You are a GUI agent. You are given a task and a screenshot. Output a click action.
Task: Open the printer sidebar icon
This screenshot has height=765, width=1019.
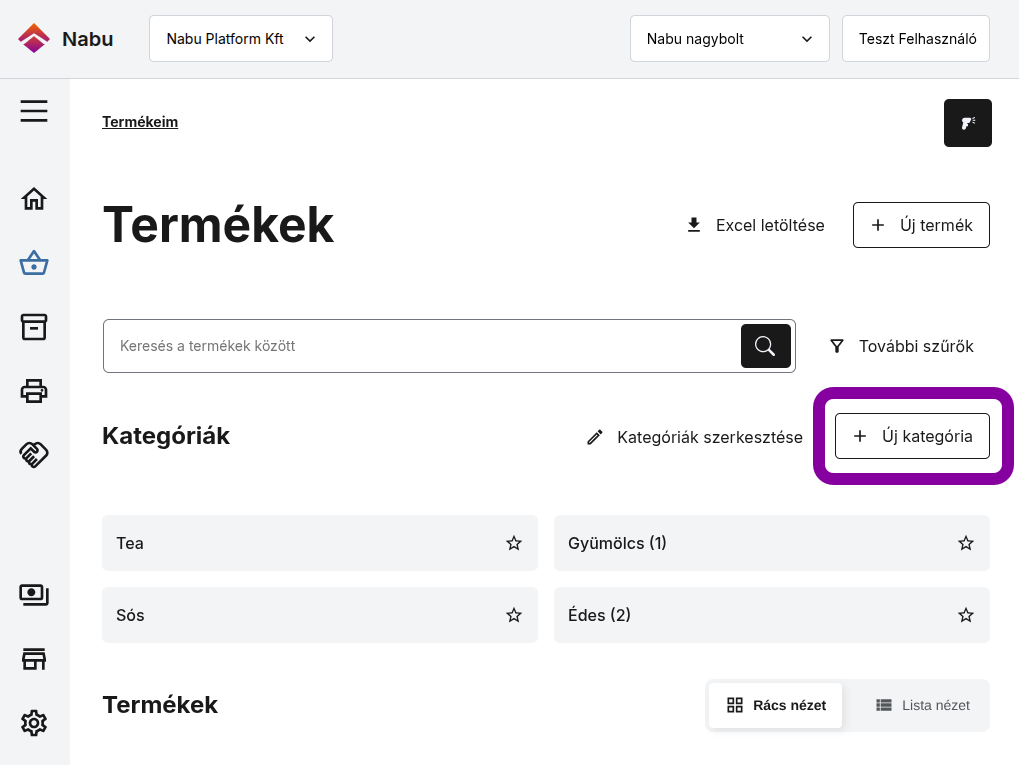34,391
